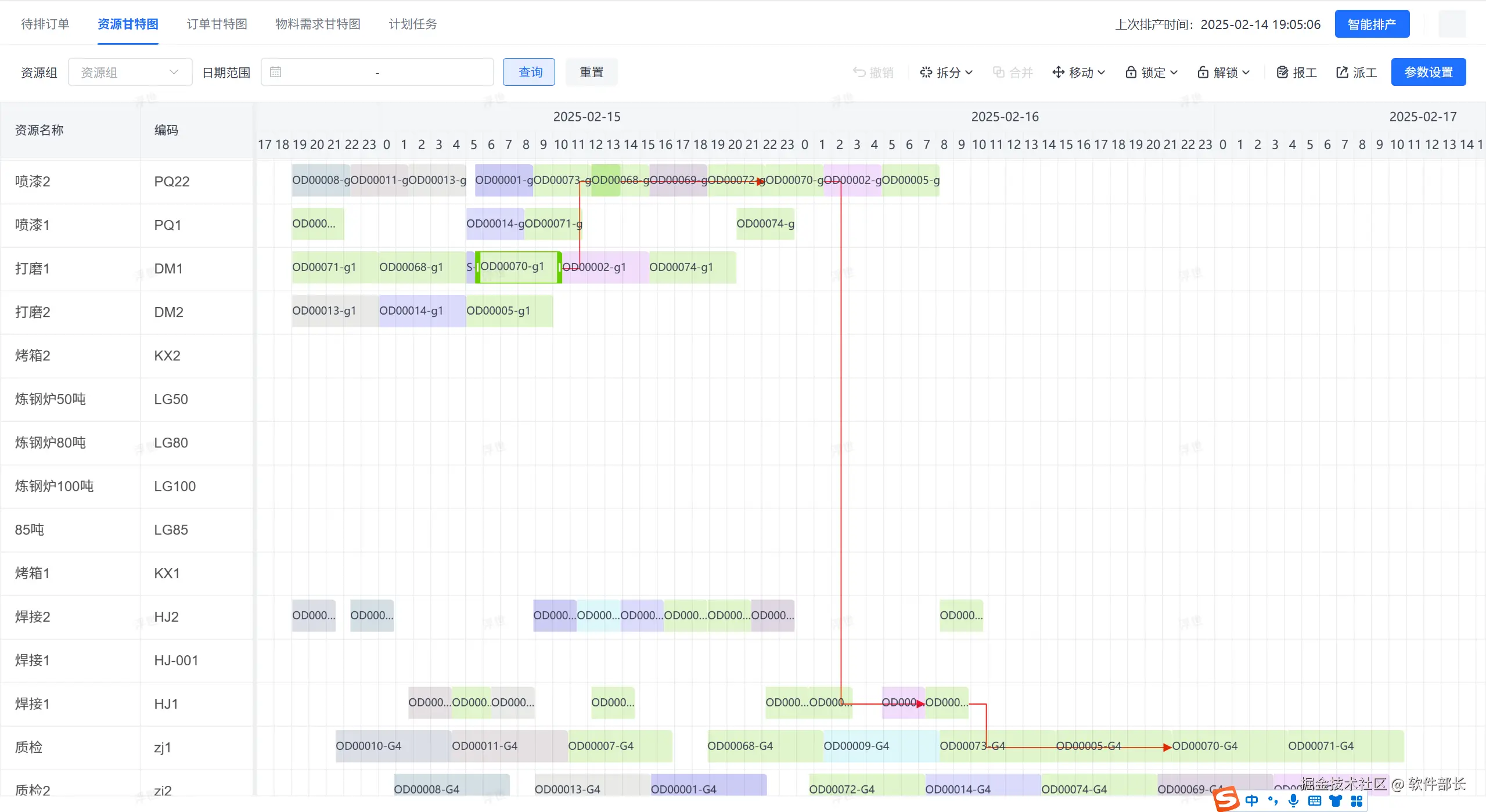Click the 拆分 split icon
The width and height of the screenshot is (1486, 812).
[926, 72]
